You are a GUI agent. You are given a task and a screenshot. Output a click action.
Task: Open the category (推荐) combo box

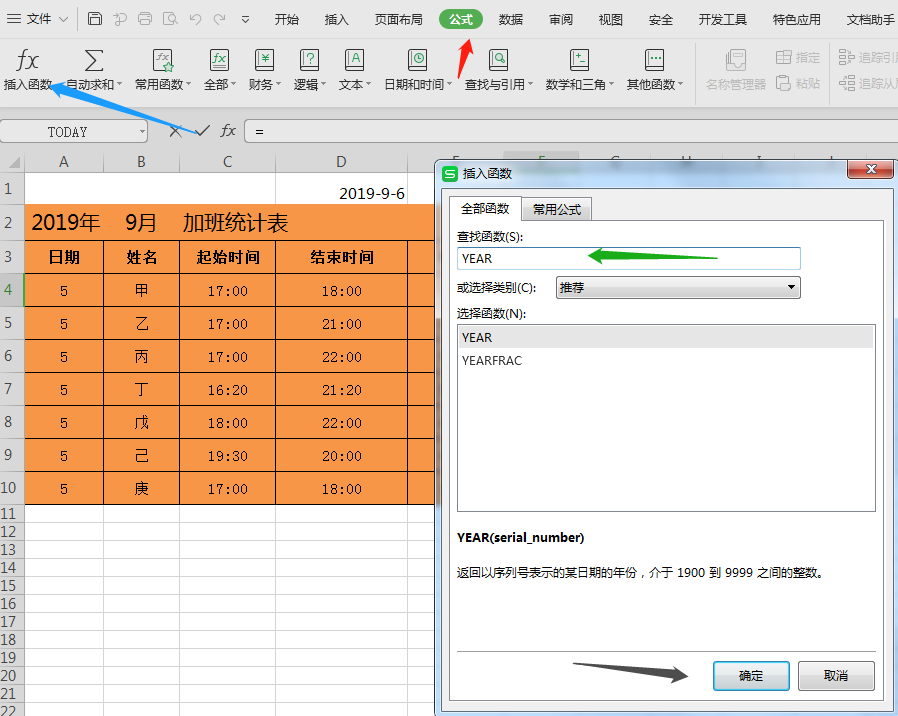(x=678, y=287)
